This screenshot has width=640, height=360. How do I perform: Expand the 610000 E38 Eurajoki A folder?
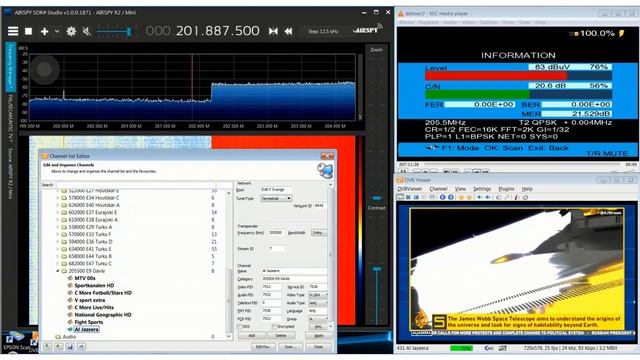click(x=58, y=220)
